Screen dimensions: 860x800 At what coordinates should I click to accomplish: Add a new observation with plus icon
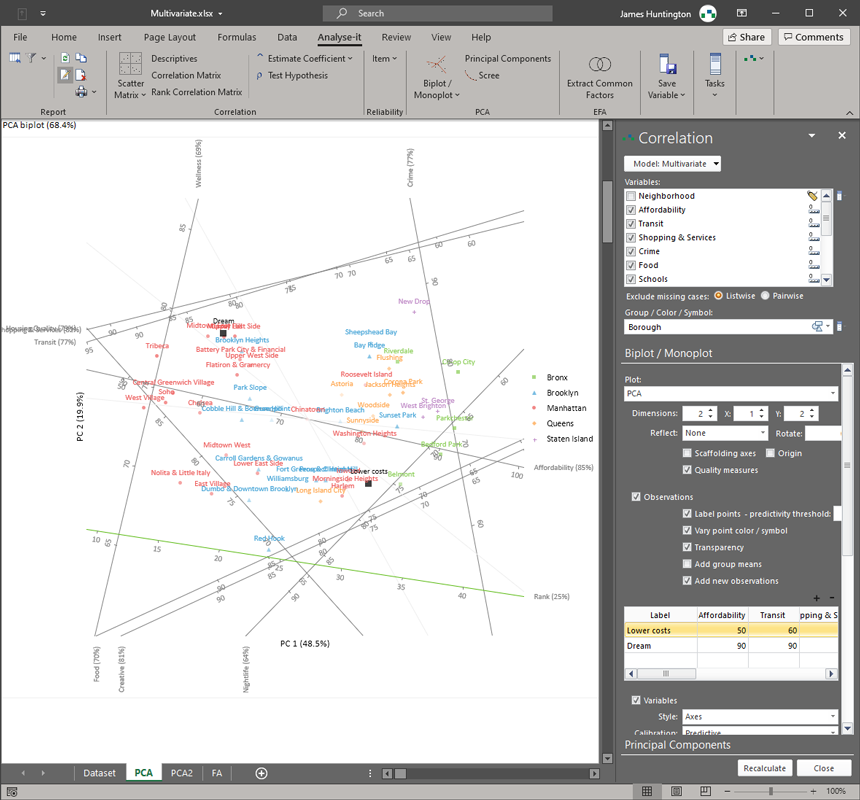(x=817, y=598)
